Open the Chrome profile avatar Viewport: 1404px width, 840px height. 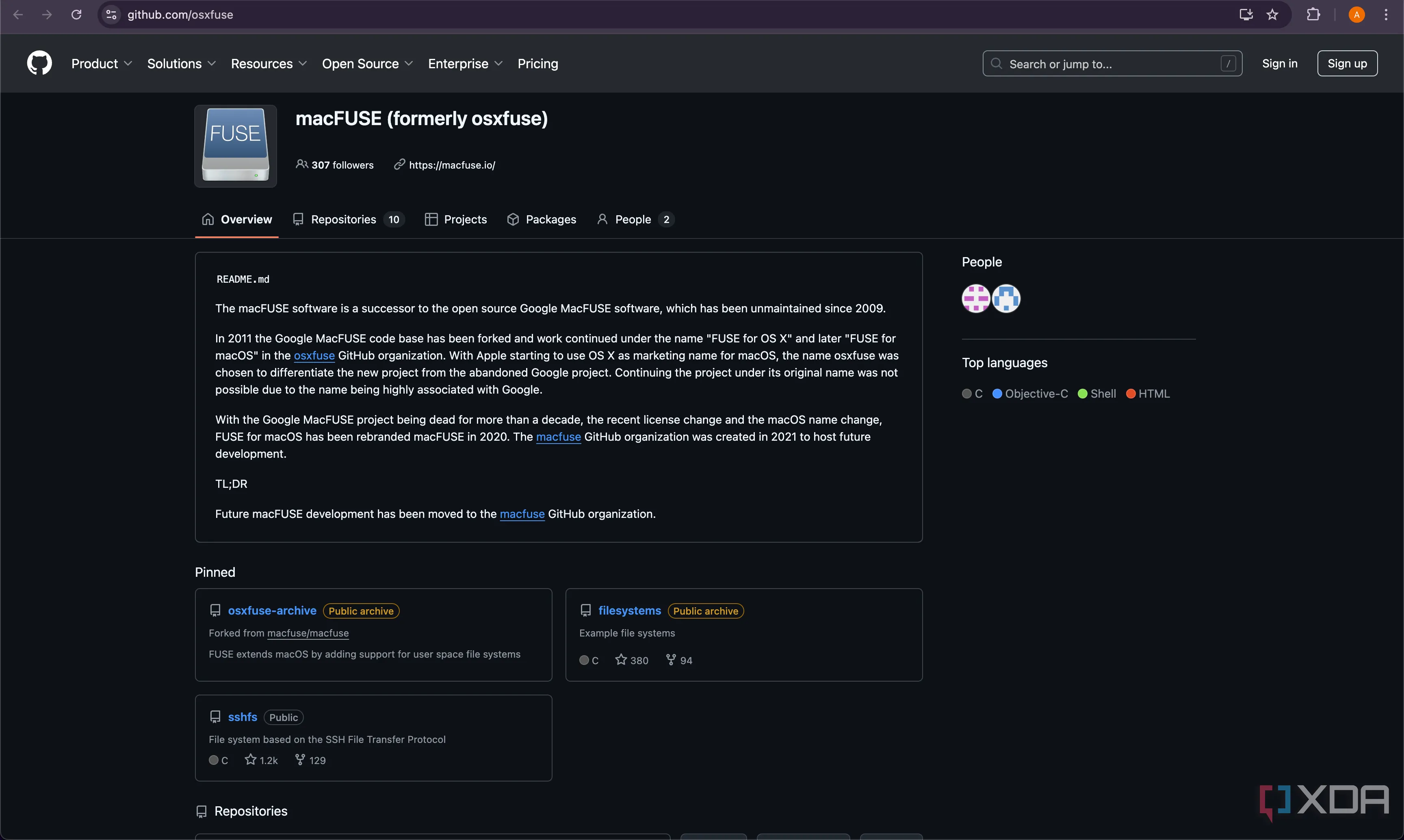[x=1356, y=15]
